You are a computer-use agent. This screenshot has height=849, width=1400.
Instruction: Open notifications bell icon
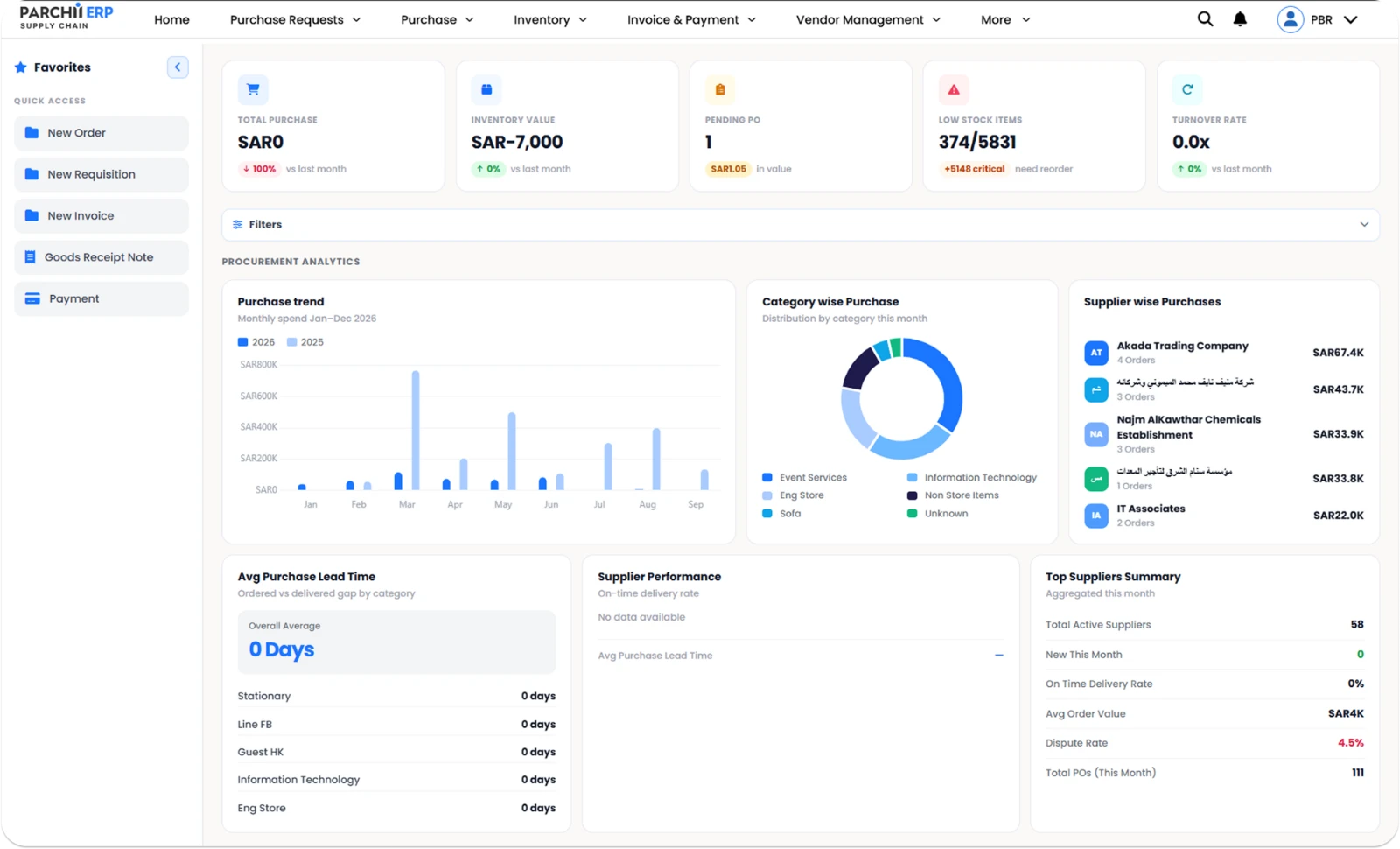pyautogui.click(x=1240, y=19)
